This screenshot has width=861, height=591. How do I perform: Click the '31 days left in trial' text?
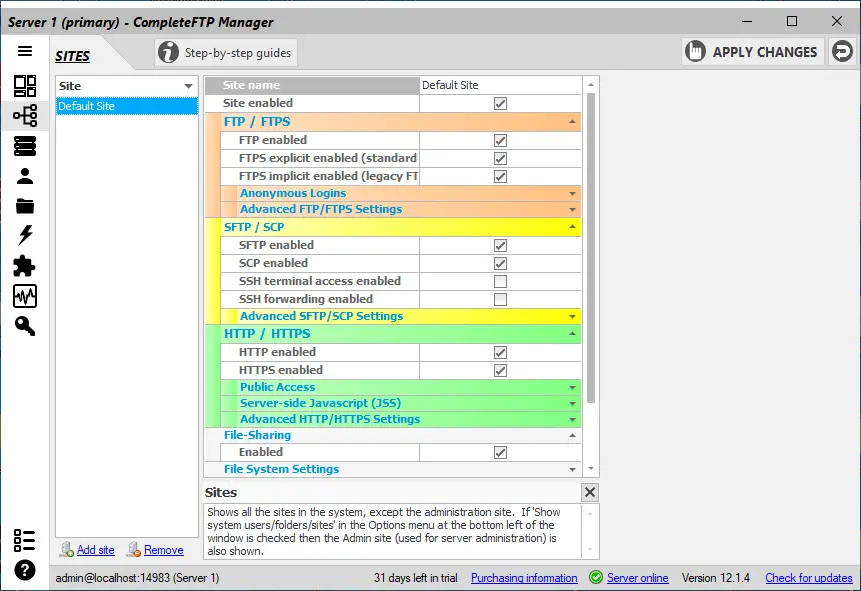pos(416,578)
